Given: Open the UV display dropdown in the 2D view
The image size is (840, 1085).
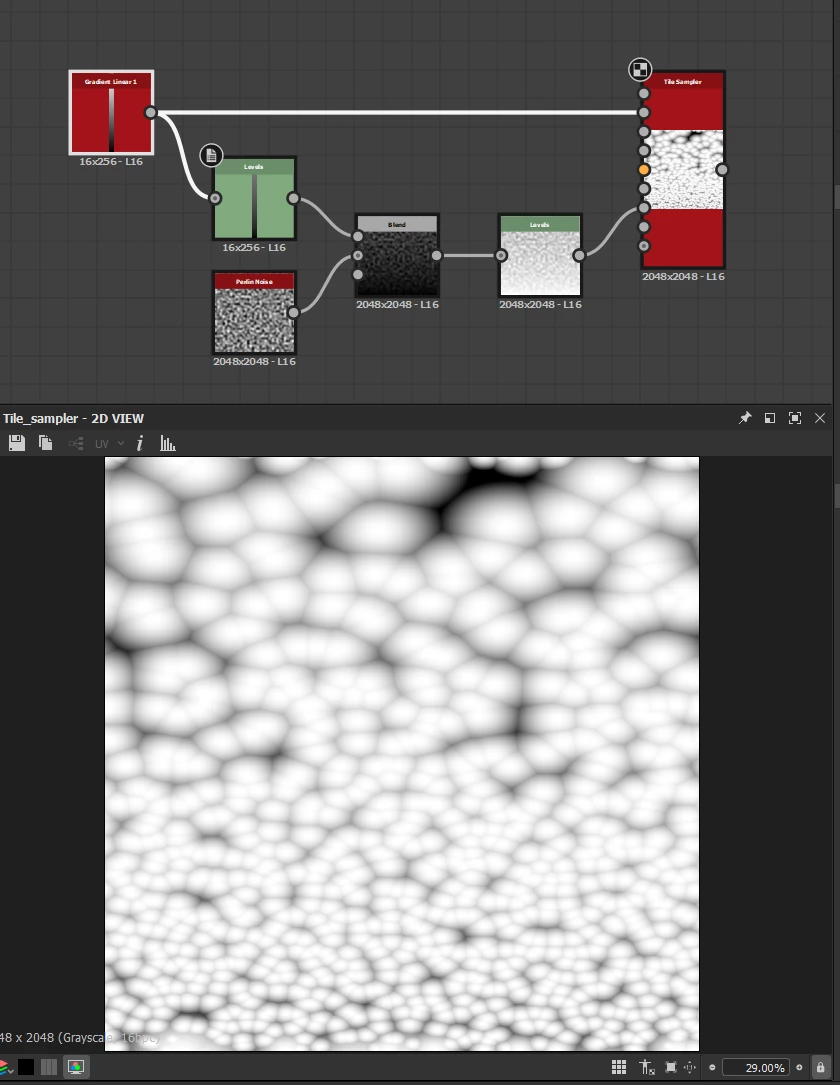Looking at the screenshot, I should tap(109, 444).
